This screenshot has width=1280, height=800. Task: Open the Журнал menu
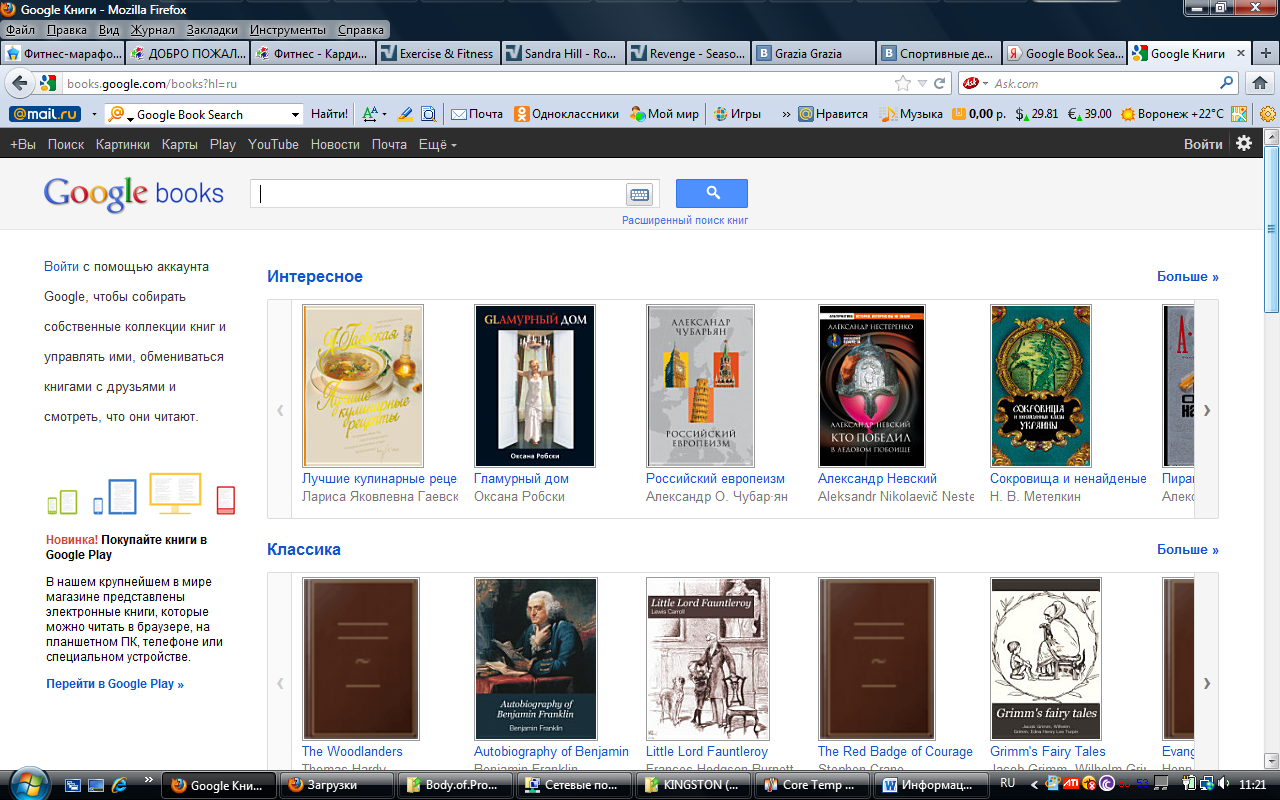coord(152,30)
